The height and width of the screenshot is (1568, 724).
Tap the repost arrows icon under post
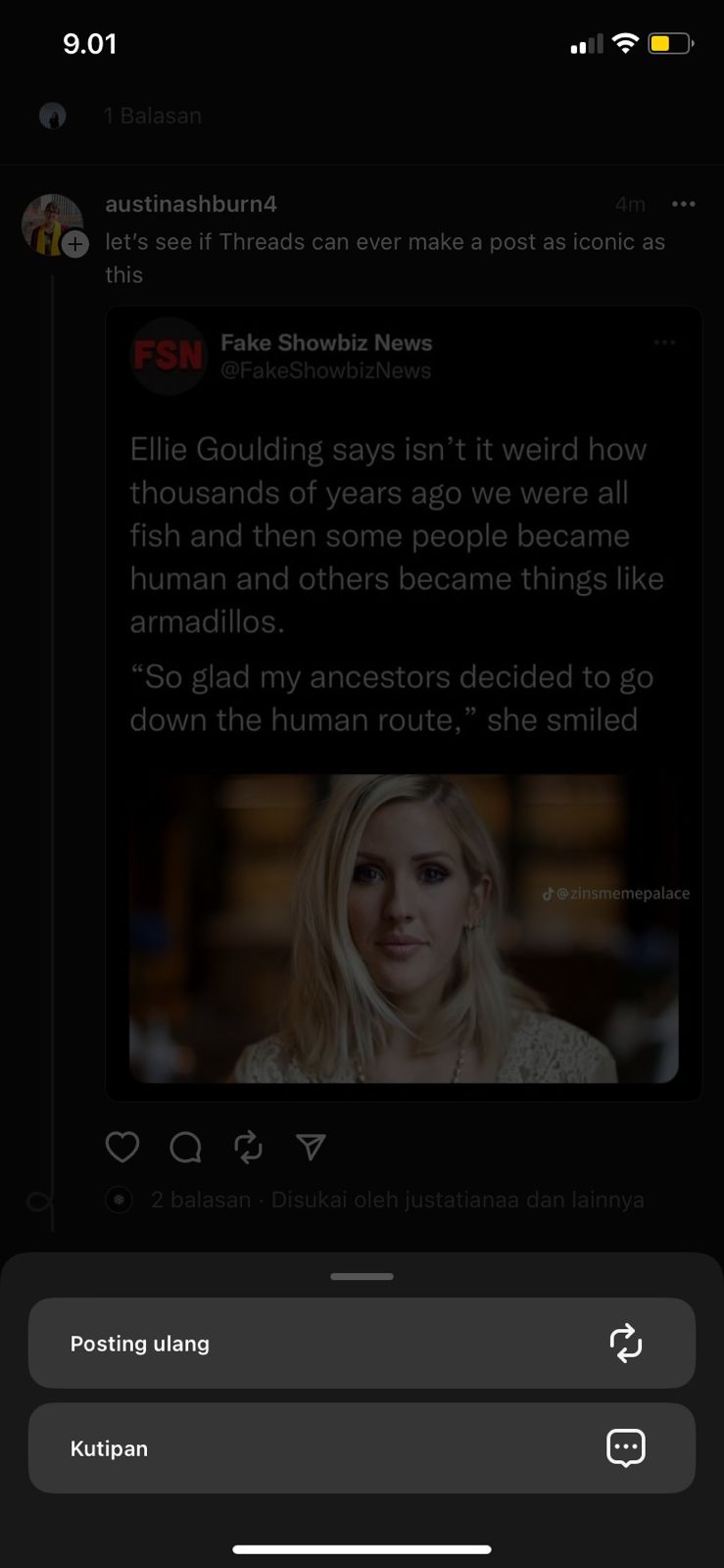pyautogui.click(x=248, y=1147)
